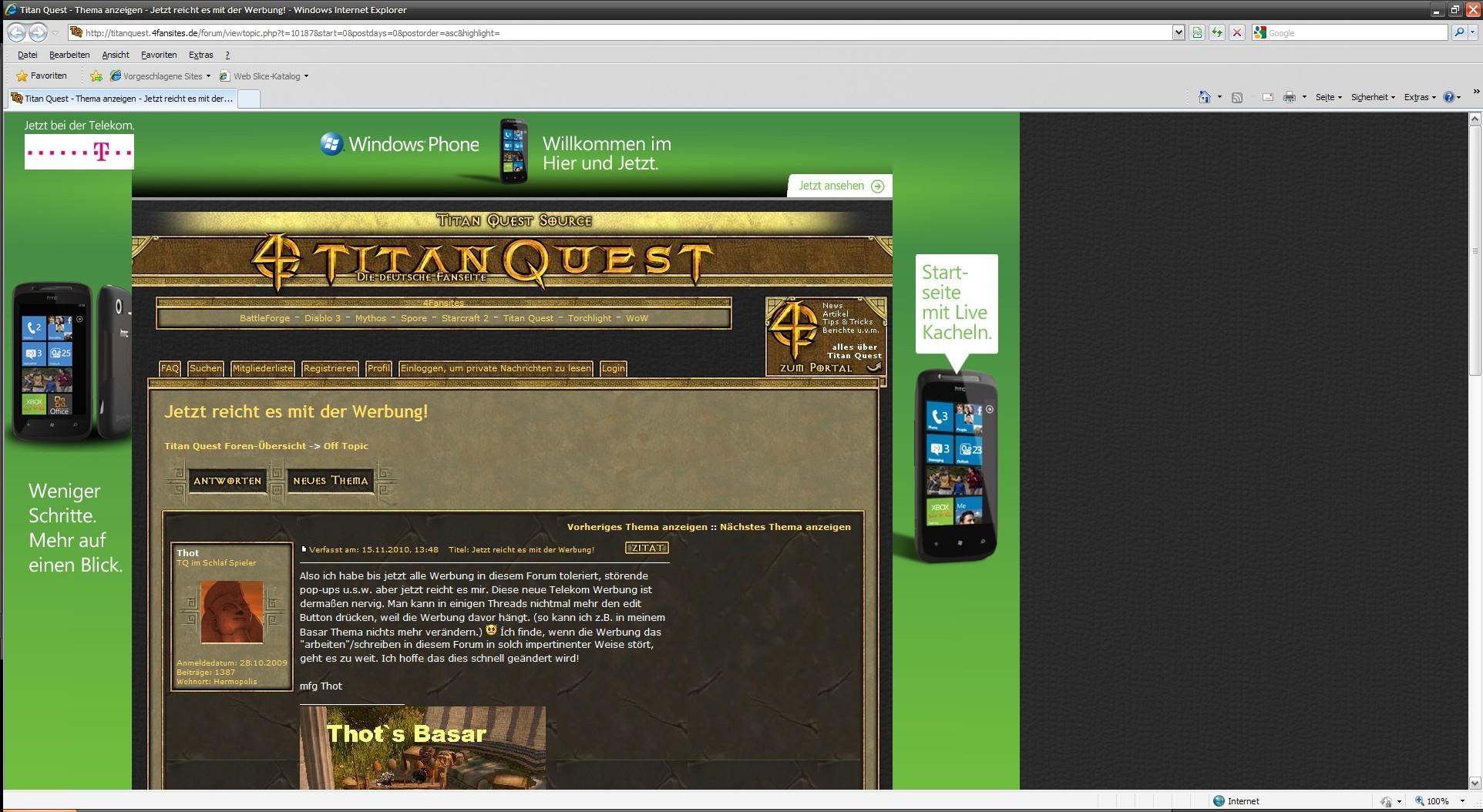The height and width of the screenshot is (812, 1483).
Task: Click the add to favorites bar star
Action: [x=96, y=76]
